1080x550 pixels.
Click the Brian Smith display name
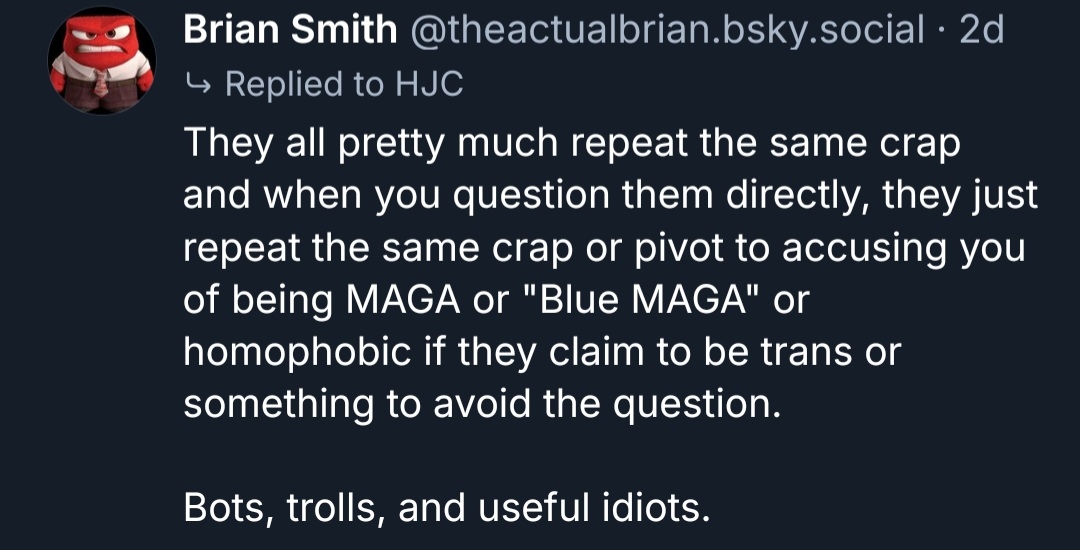click(290, 31)
